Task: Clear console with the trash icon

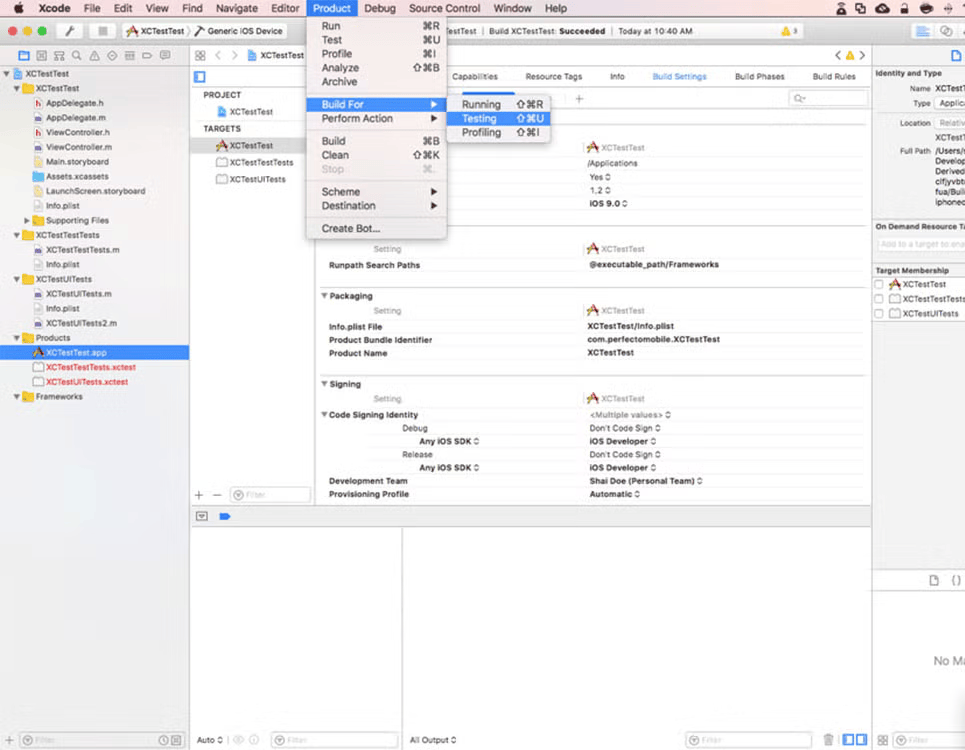Action: pos(828,740)
